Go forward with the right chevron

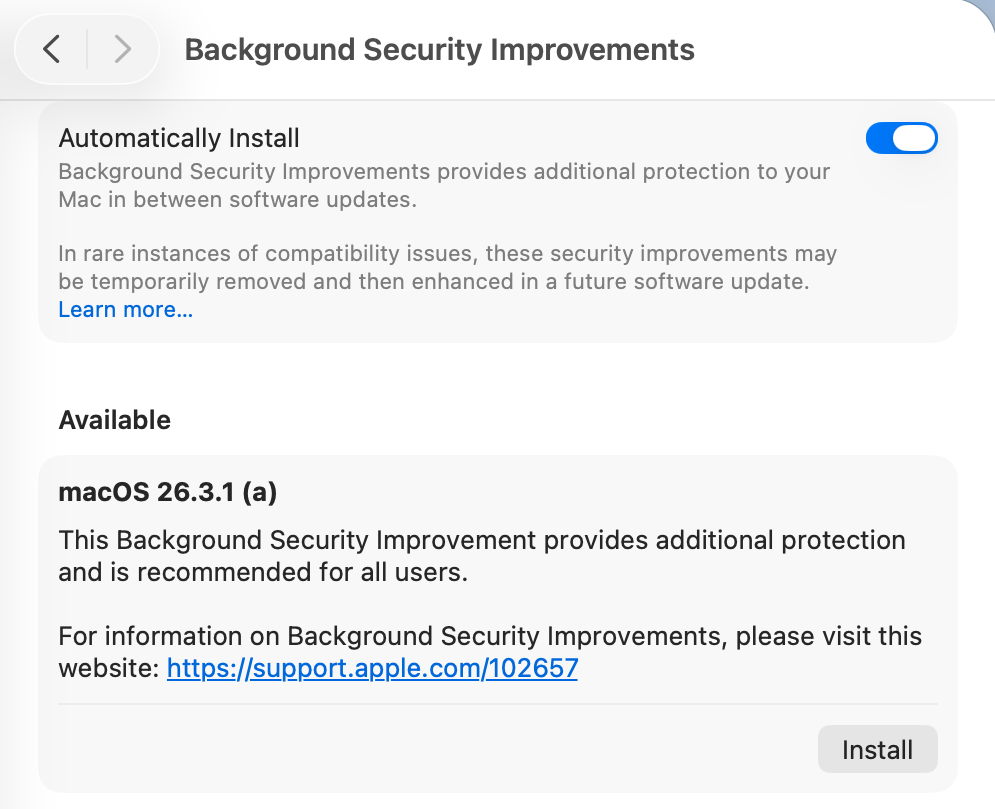(x=122, y=49)
